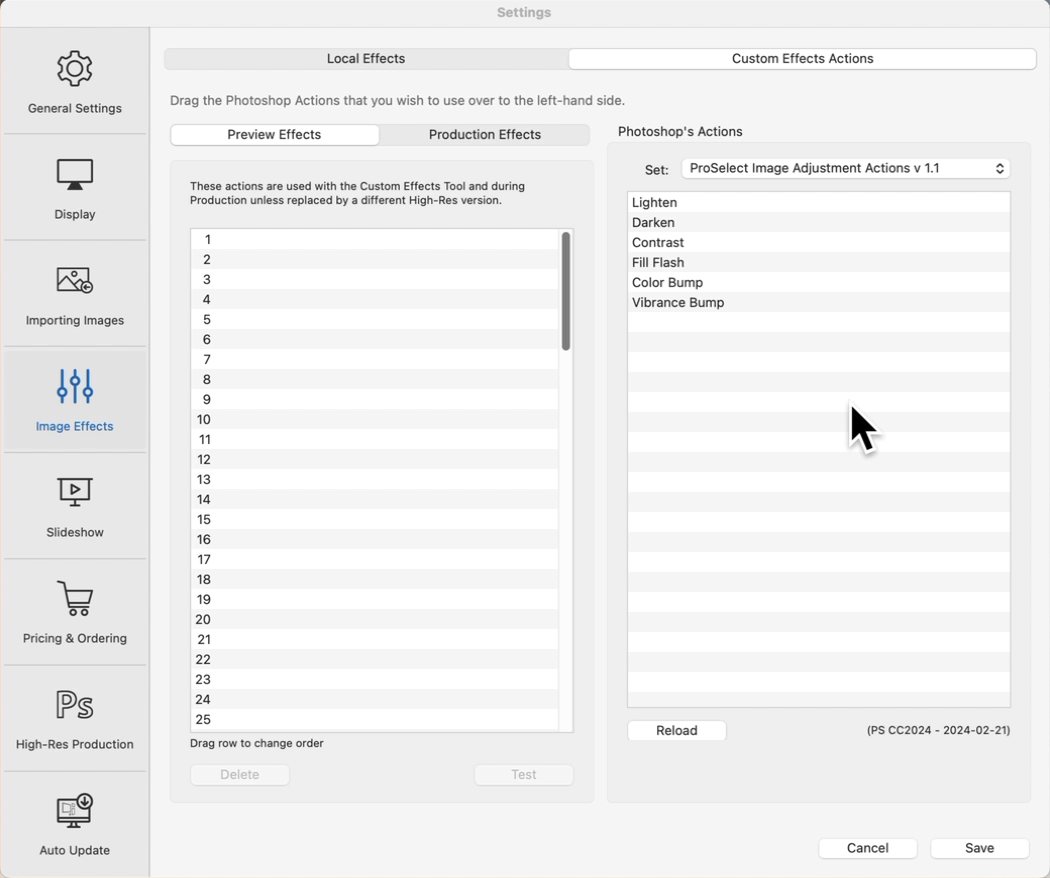
Task: Select the Fill Flash action
Action: pyautogui.click(x=658, y=263)
